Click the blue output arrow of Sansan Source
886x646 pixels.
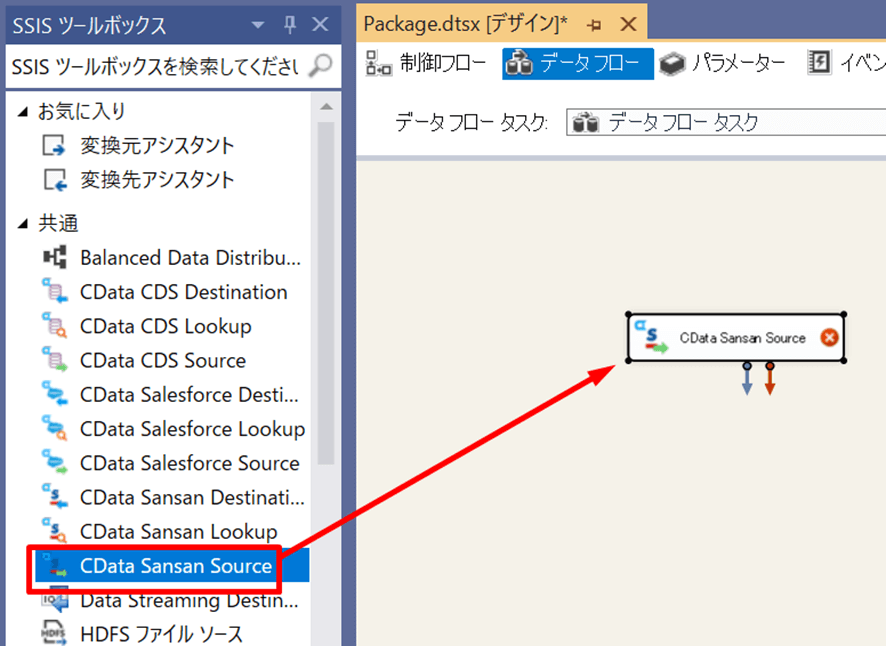pyautogui.click(x=747, y=379)
